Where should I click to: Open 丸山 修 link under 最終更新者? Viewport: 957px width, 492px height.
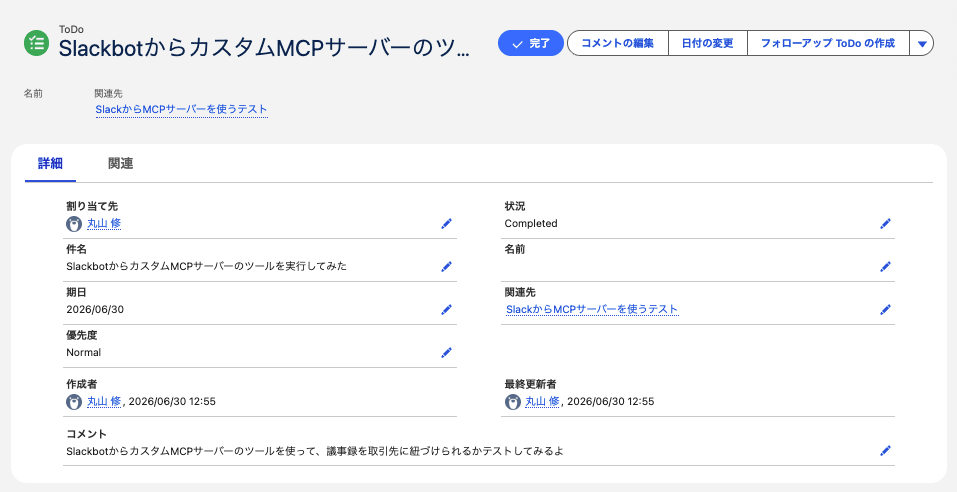click(x=543, y=402)
